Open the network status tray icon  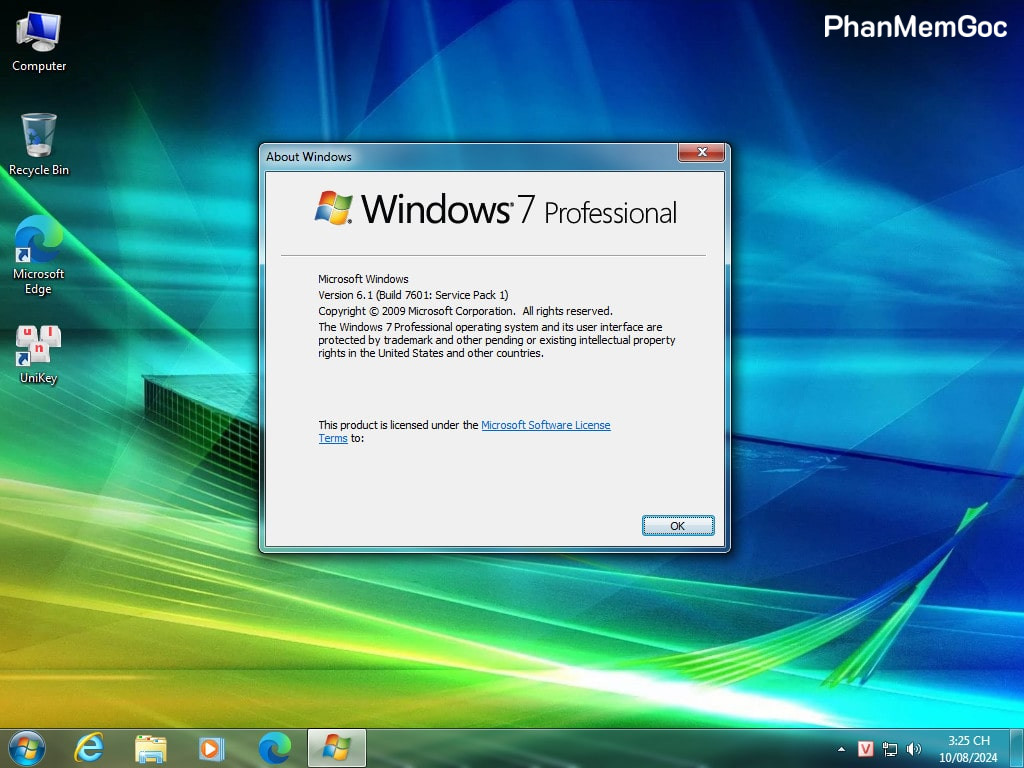(890, 749)
